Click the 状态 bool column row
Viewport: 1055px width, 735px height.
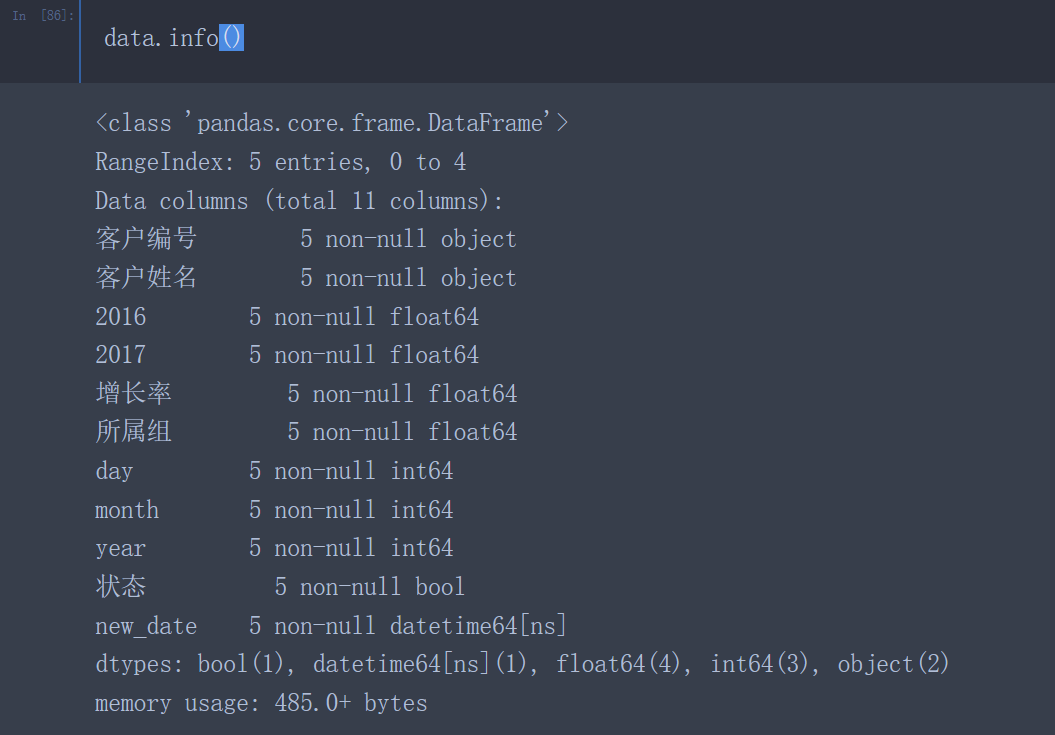point(280,587)
